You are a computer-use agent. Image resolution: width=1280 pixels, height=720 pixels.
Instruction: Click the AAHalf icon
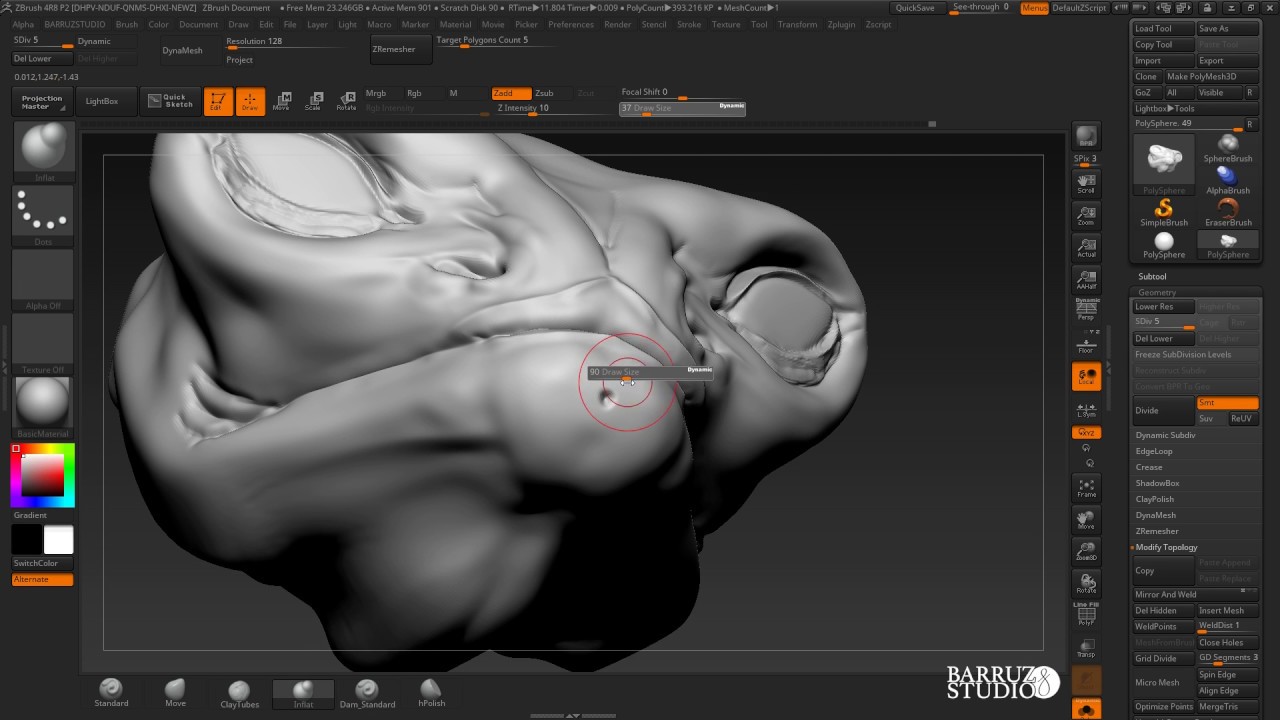1086,280
